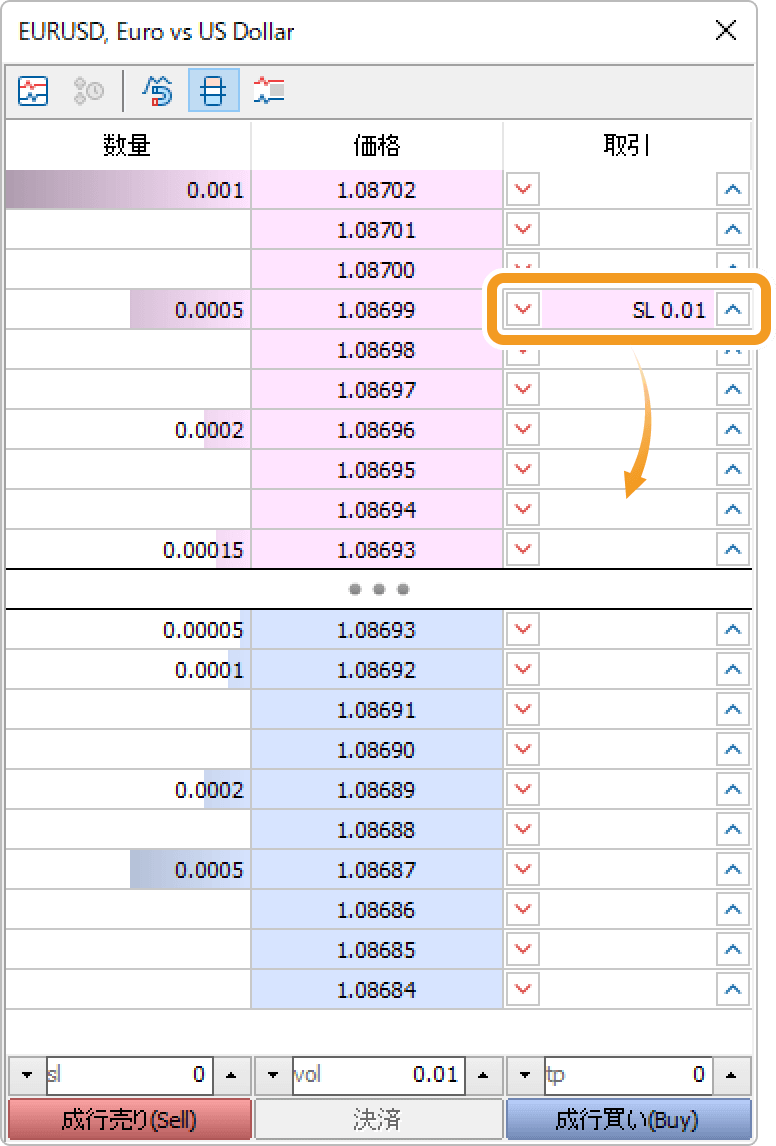
Task: Click red sell arrow at 1.08687
Action: [522, 870]
